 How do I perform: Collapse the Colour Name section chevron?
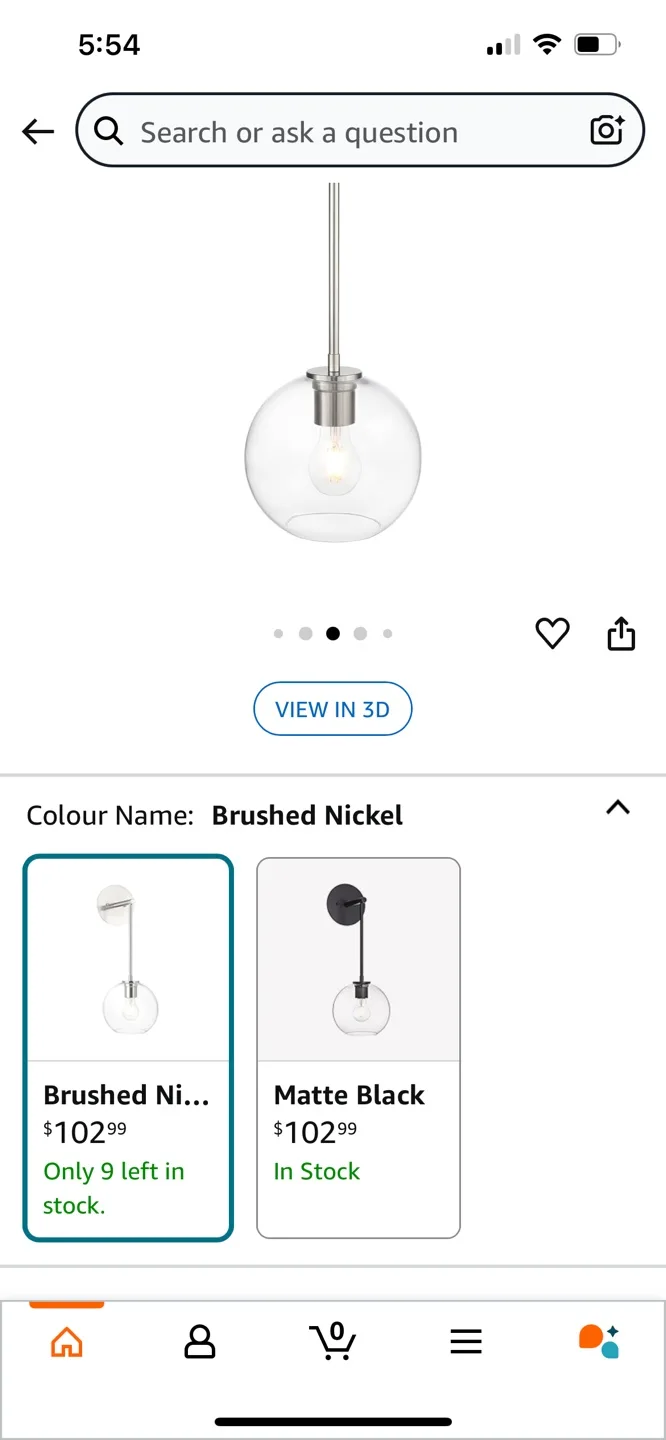pyautogui.click(x=618, y=808)
